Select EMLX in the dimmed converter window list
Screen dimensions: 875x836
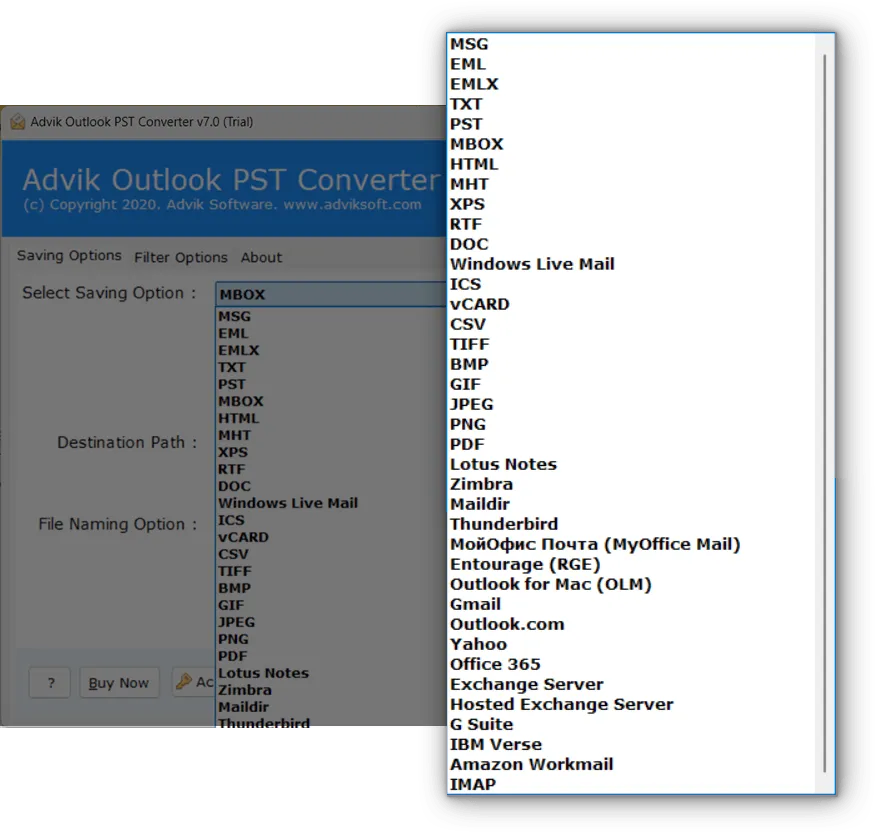click(238, 350)
